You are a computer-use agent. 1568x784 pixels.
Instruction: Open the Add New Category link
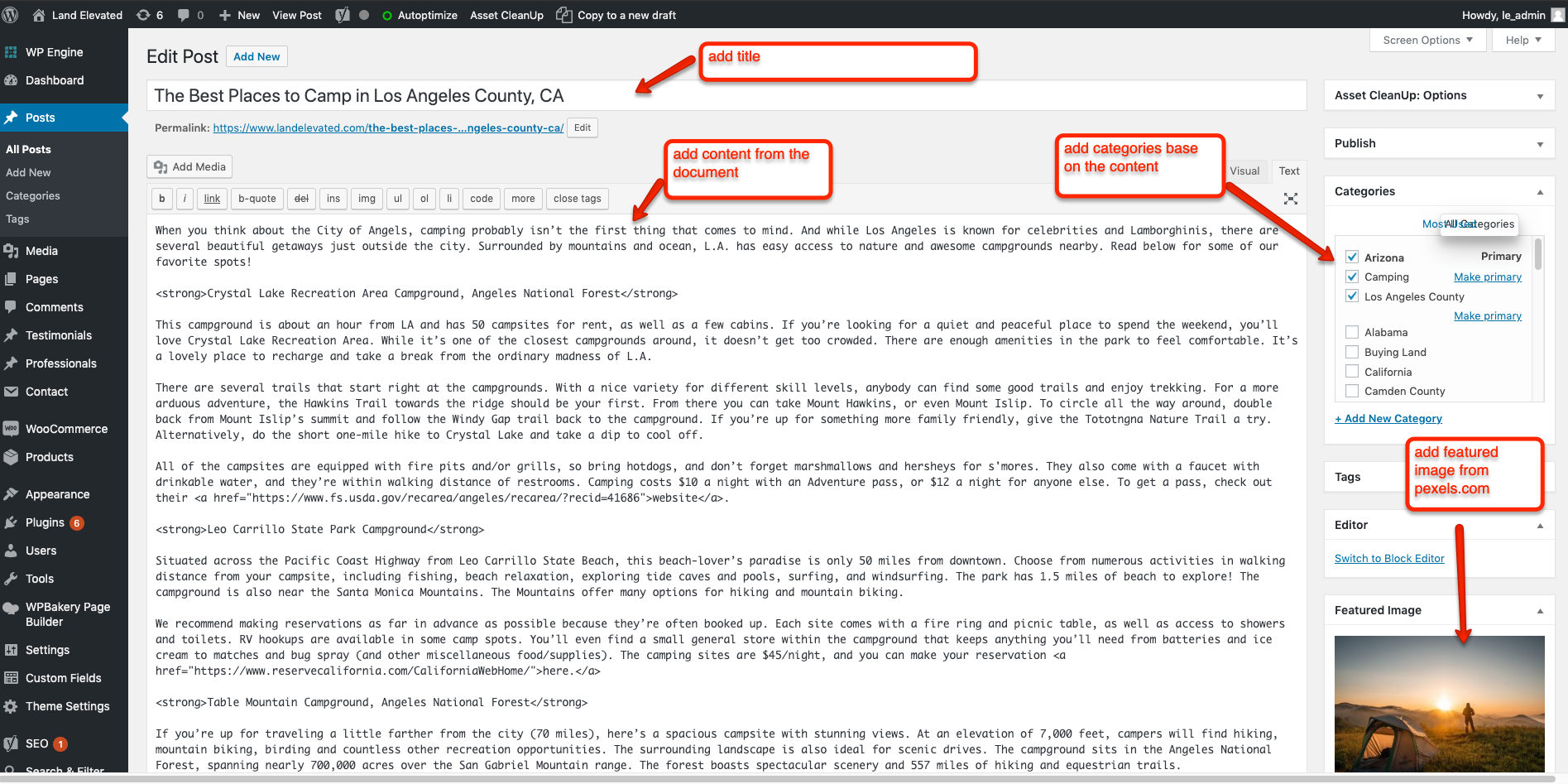pos(1388,418)
